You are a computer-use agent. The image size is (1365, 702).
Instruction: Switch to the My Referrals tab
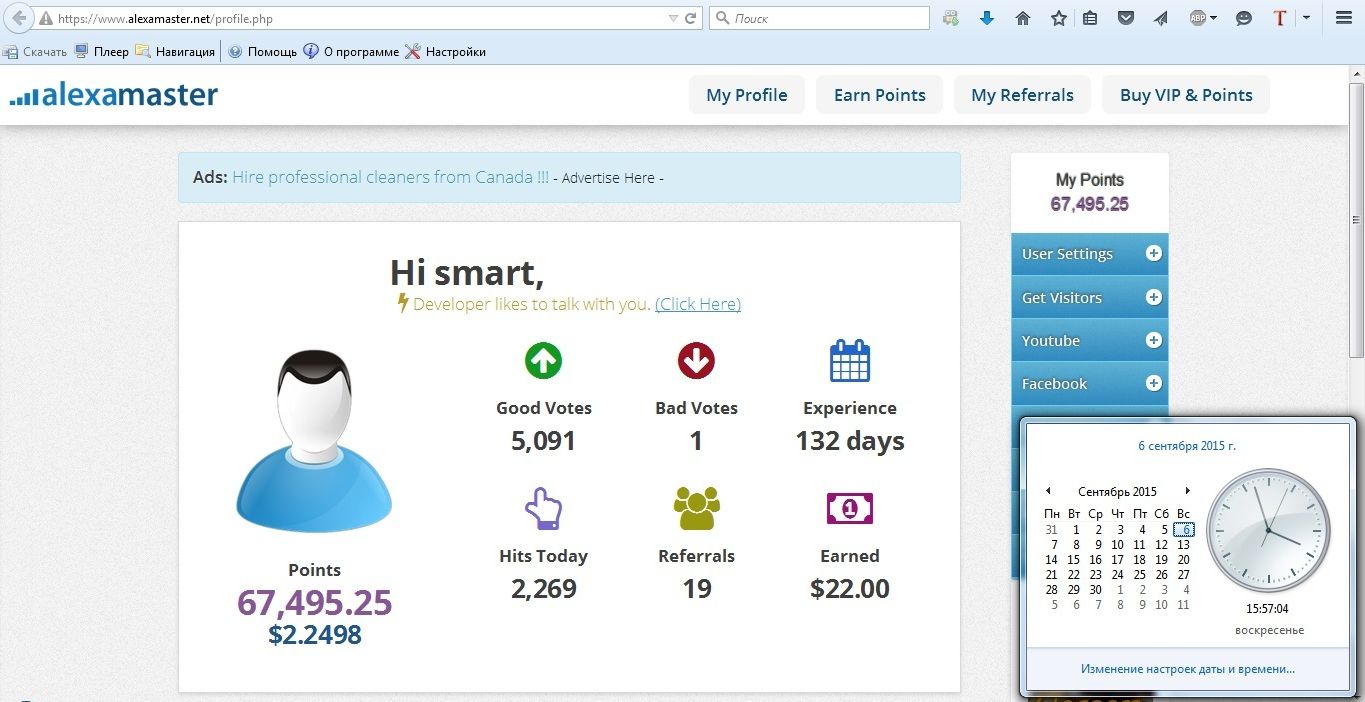point(1022,95)
